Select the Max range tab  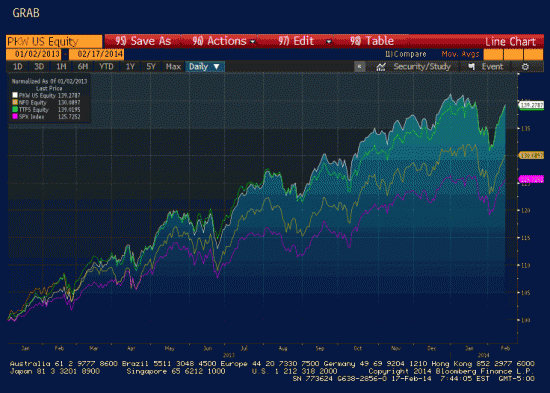173,67
